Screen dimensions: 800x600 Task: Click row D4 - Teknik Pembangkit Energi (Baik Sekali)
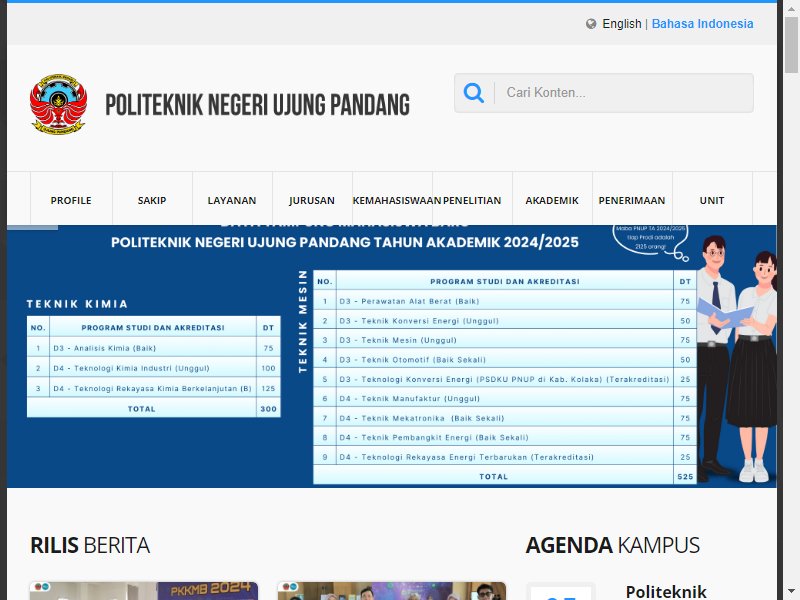(x=505, y=437)
